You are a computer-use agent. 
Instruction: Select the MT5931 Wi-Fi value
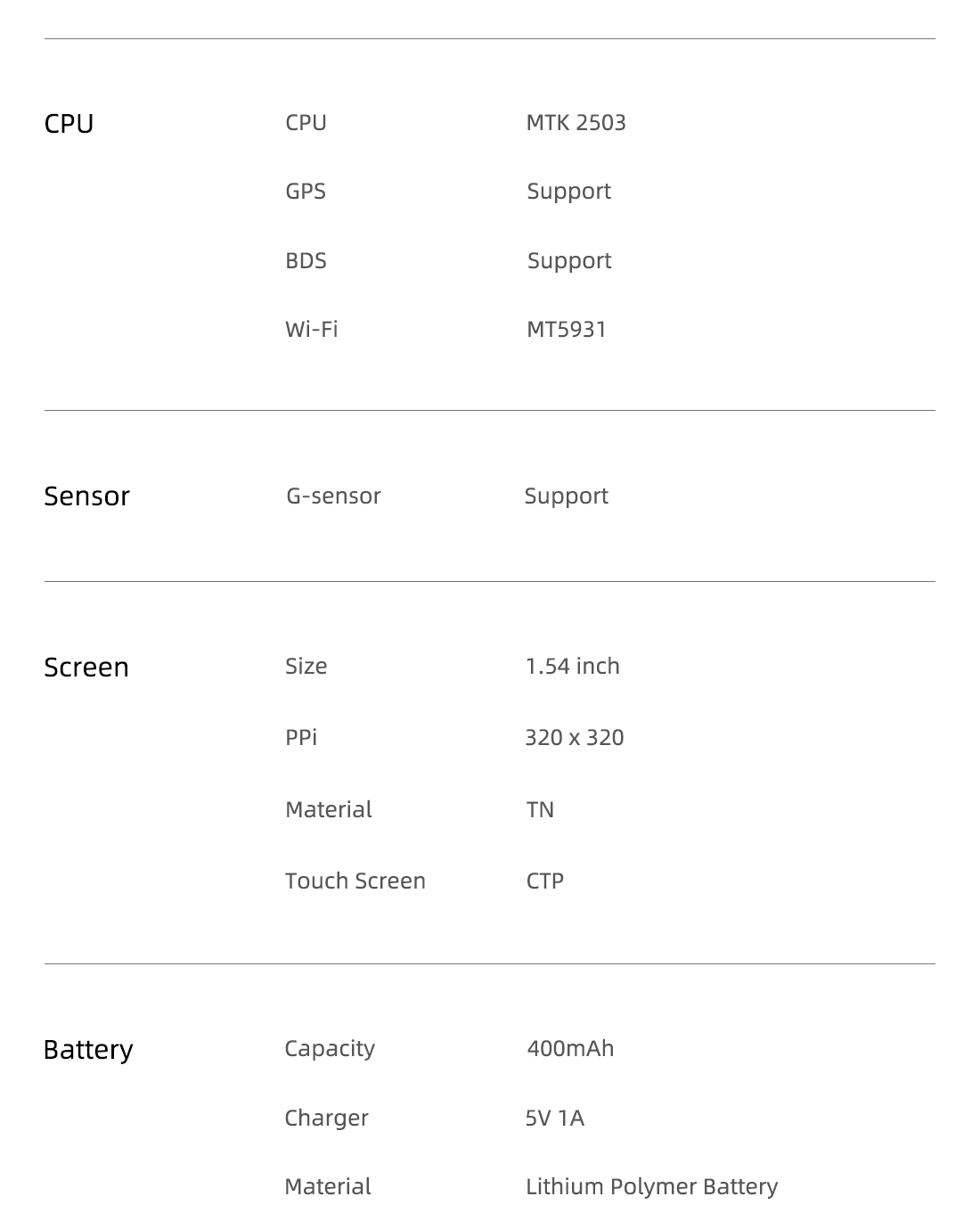pyautogui.click(x=567, y=329)
